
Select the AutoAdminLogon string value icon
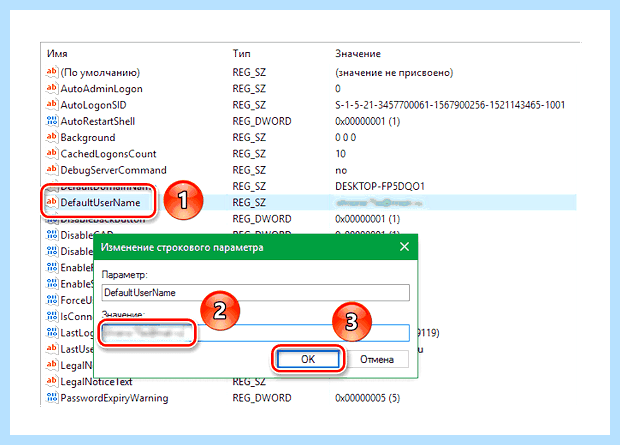coord(51,88)
